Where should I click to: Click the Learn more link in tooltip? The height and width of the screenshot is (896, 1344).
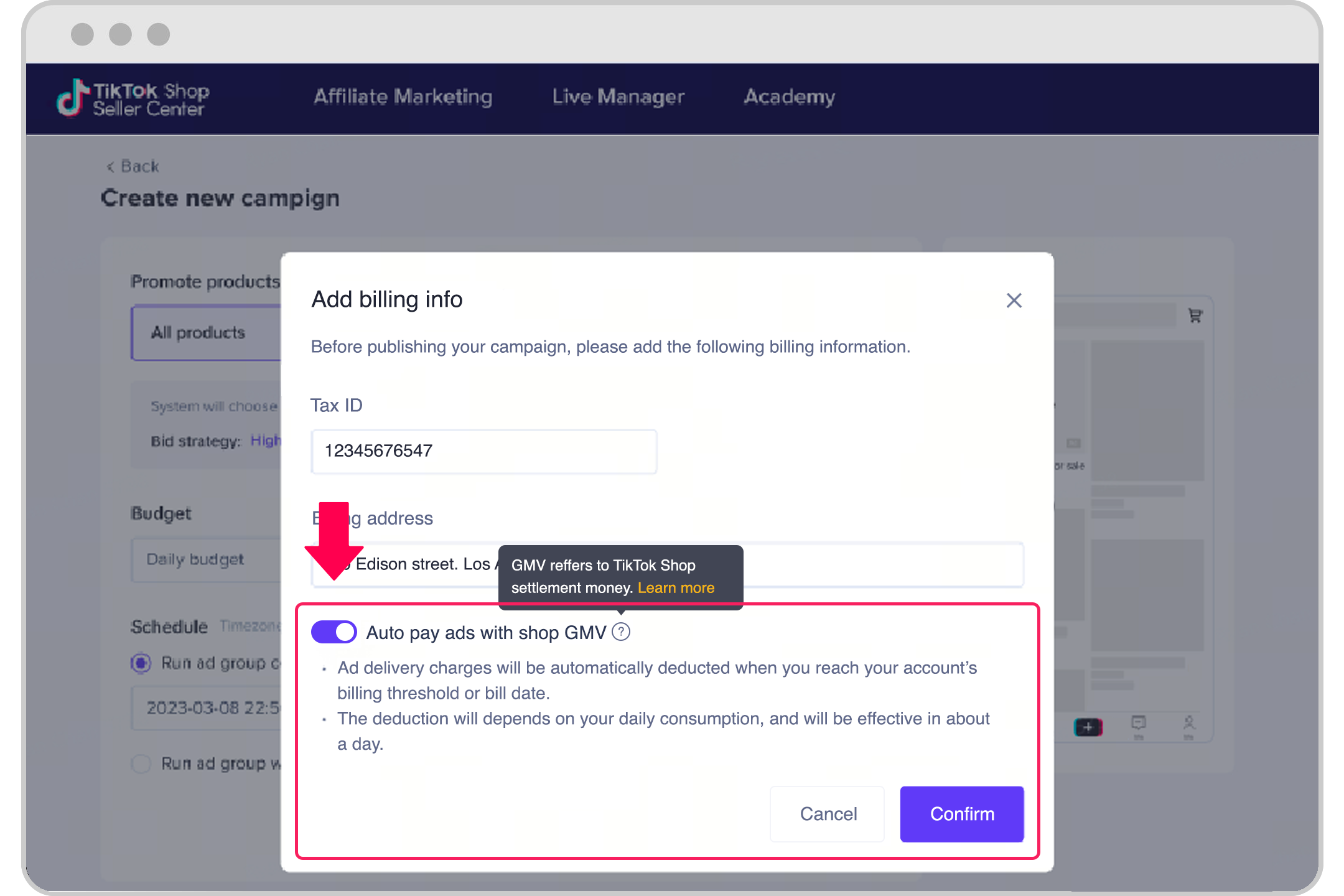(676, 588)
